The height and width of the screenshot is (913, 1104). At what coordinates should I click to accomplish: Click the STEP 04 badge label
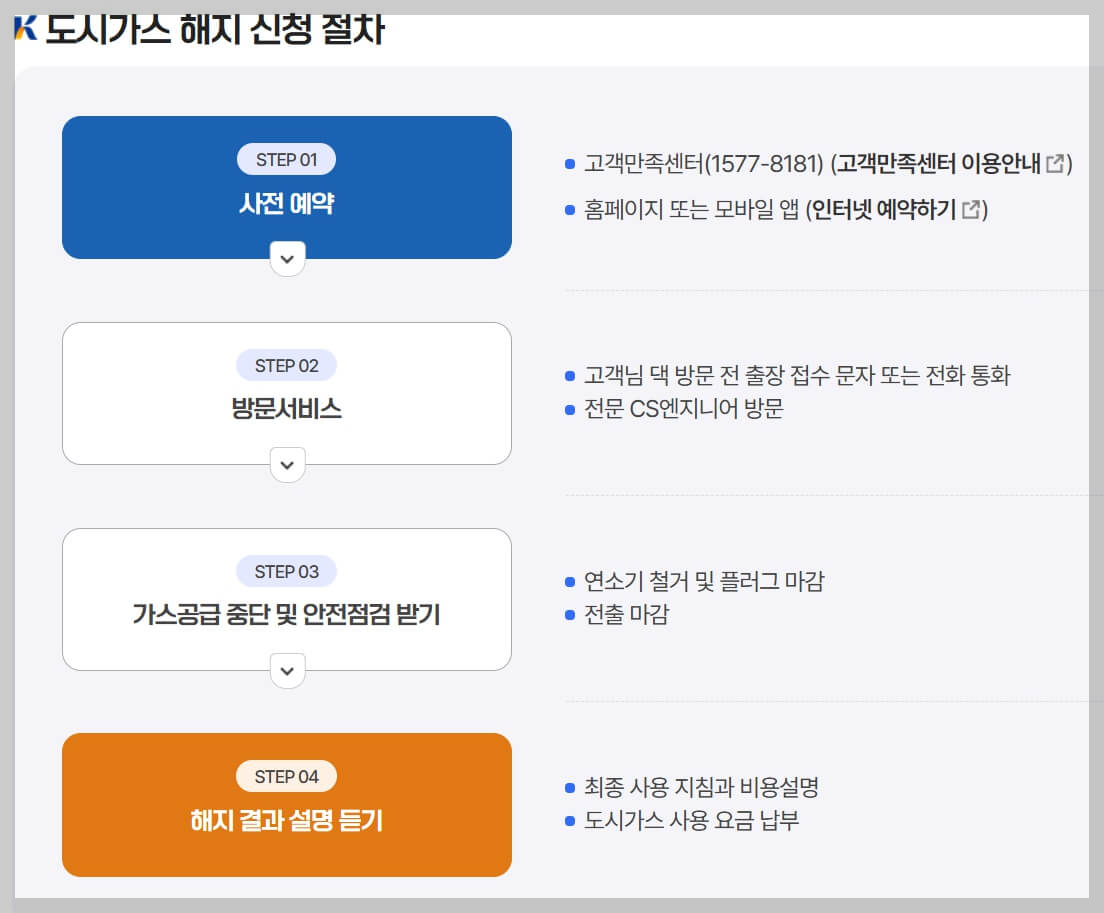[x=287, y=775]
